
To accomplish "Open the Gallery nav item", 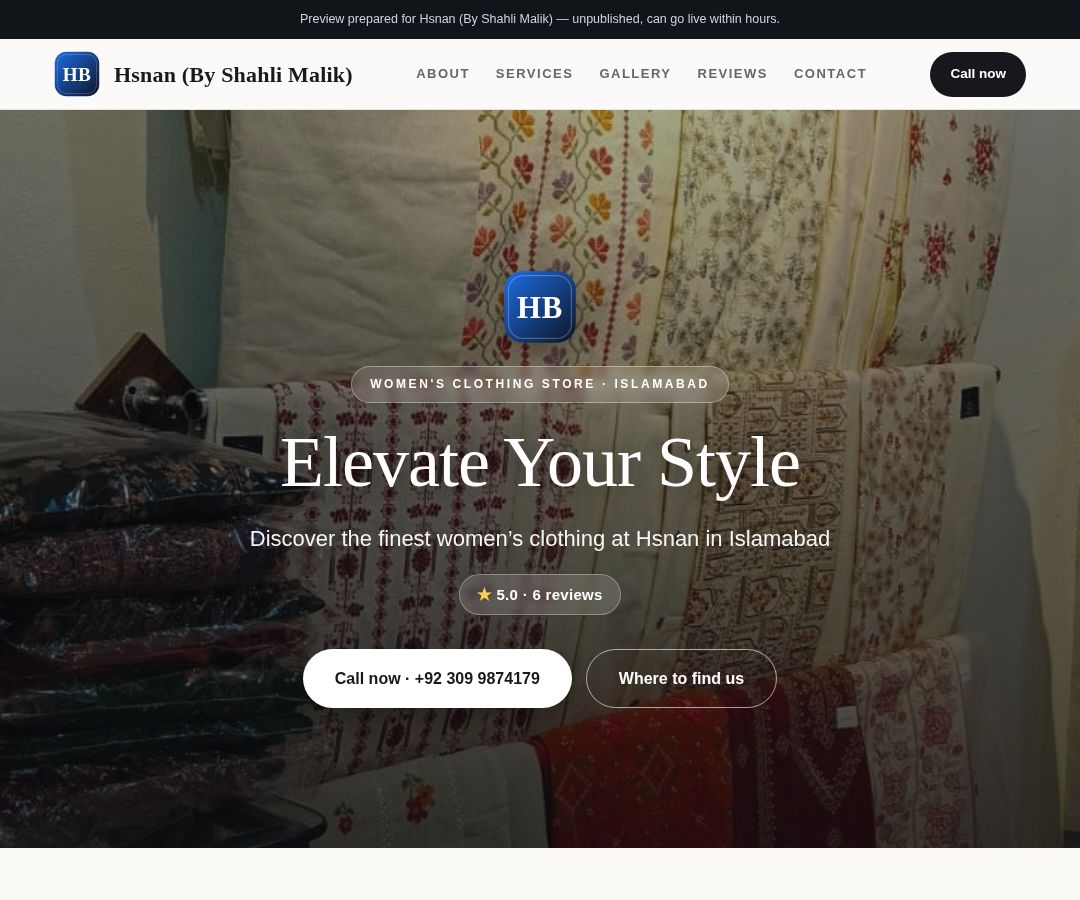I will click(x=634, y=74).
